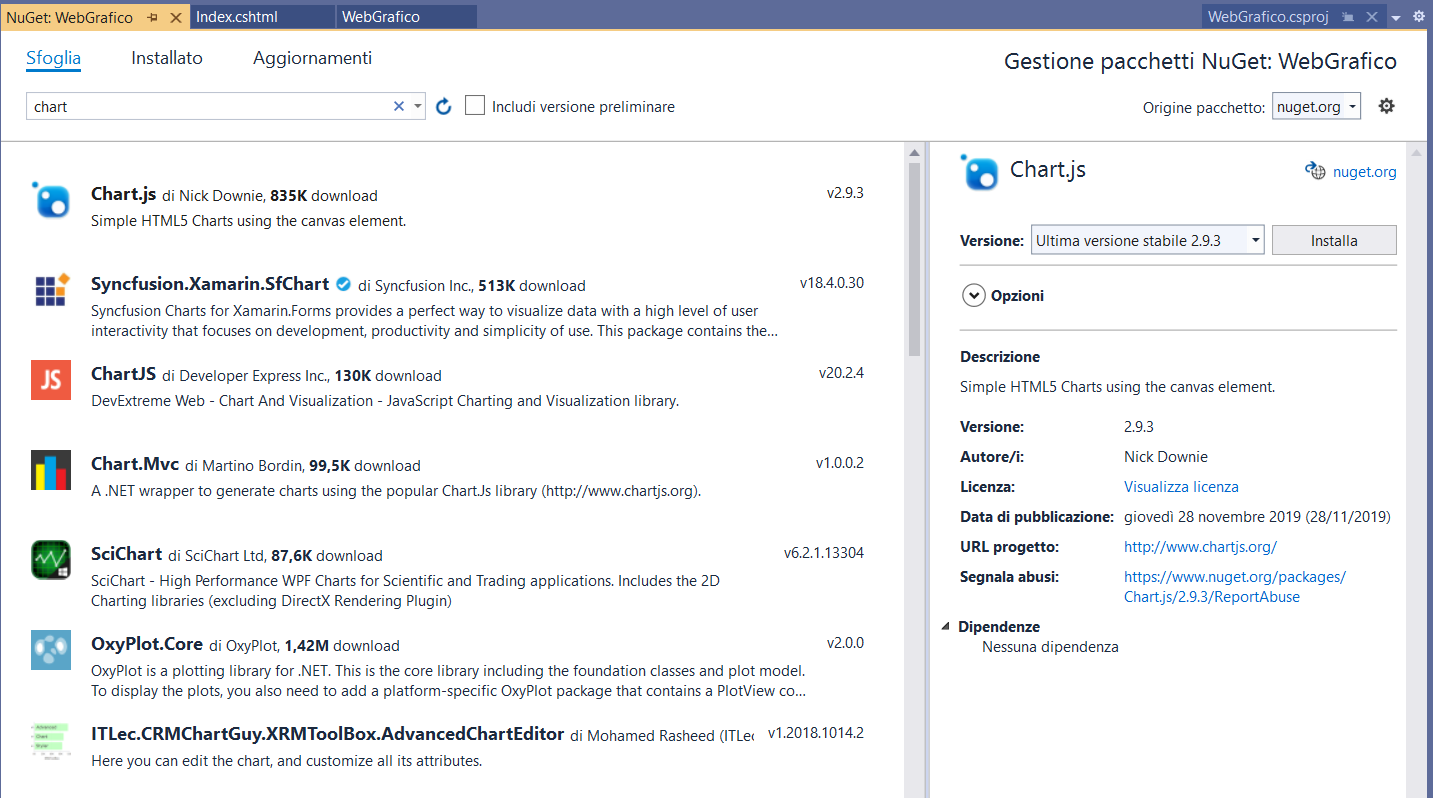Click the Chart.Mvc bar chart icon
The image size is (1433, 798).
point(51,470)
